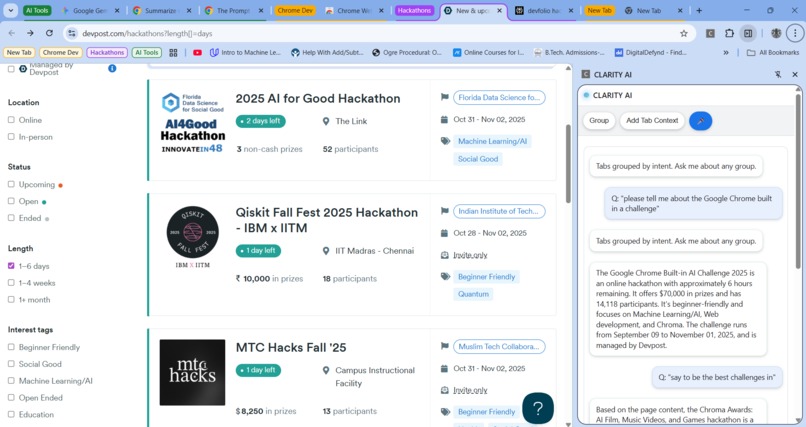Open a new tab with the plus icon
This screenshot has width=806, height=427.
click(x=699, y=10)
